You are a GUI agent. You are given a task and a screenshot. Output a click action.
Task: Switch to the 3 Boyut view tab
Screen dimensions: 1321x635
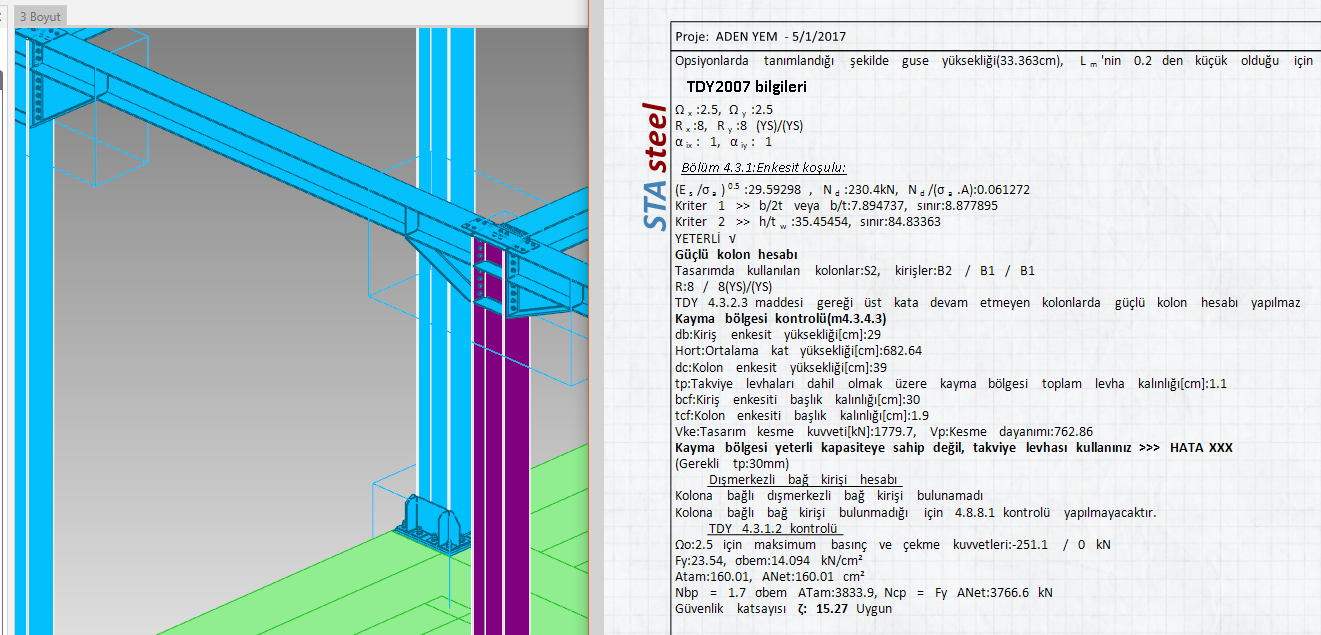pos(40,16)
